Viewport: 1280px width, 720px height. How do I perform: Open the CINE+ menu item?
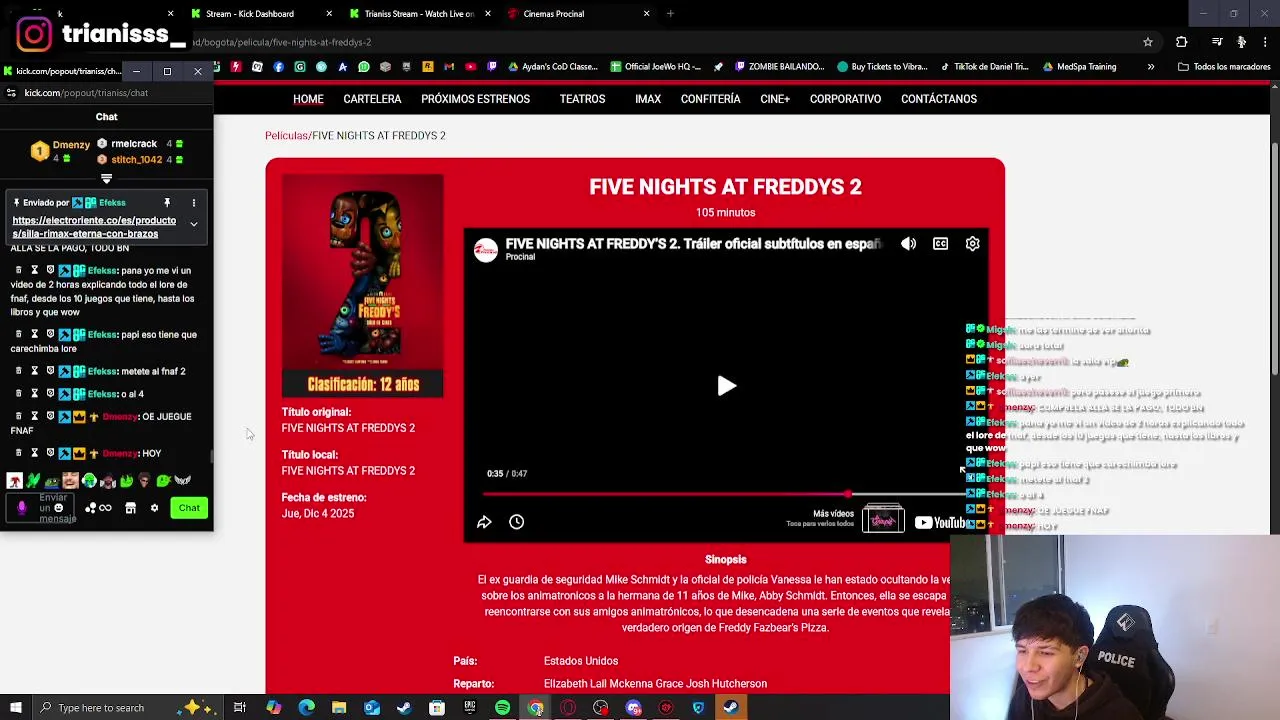tap(775, 99)
